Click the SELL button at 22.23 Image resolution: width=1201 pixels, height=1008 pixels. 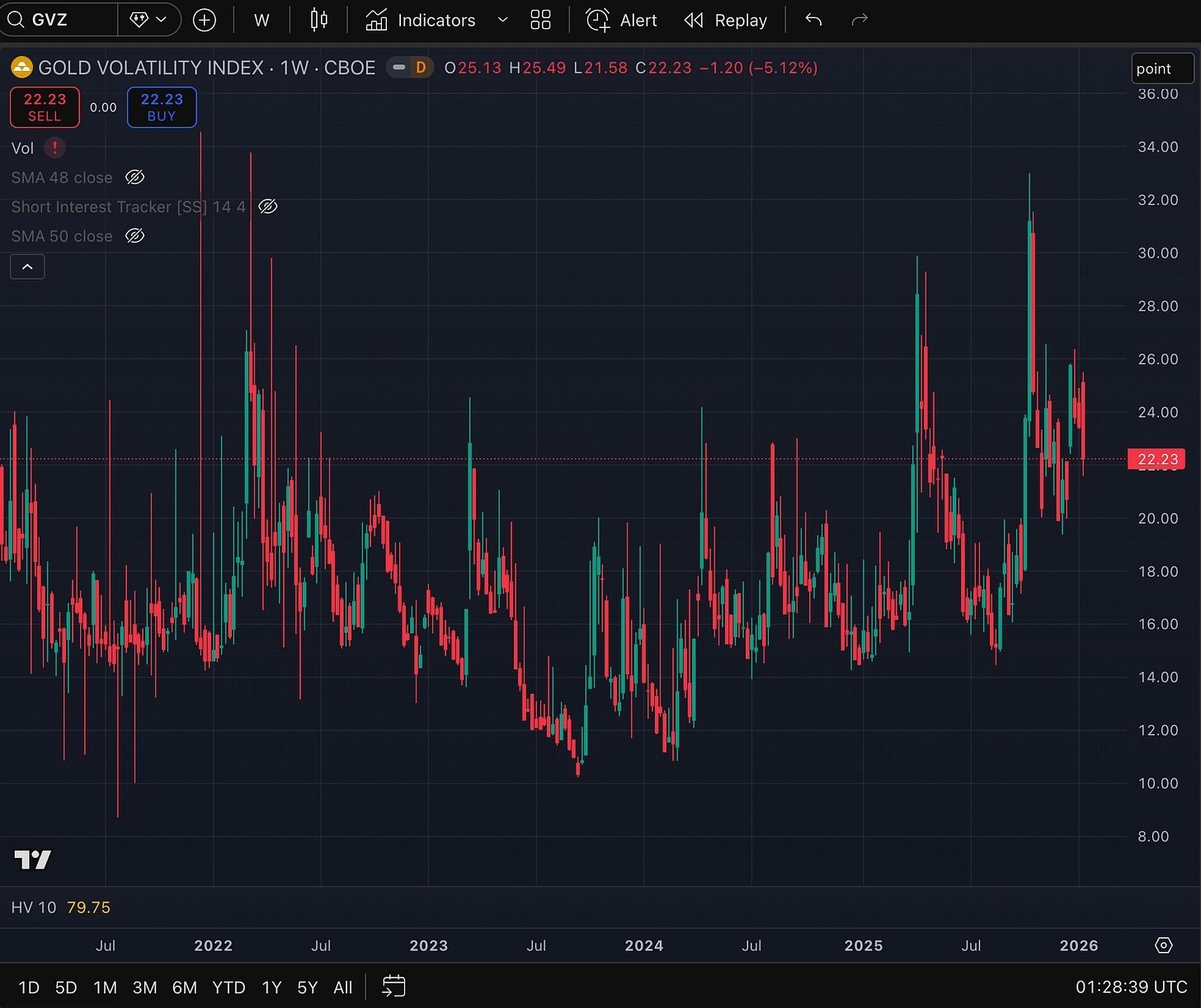click(x=44, y=107)
